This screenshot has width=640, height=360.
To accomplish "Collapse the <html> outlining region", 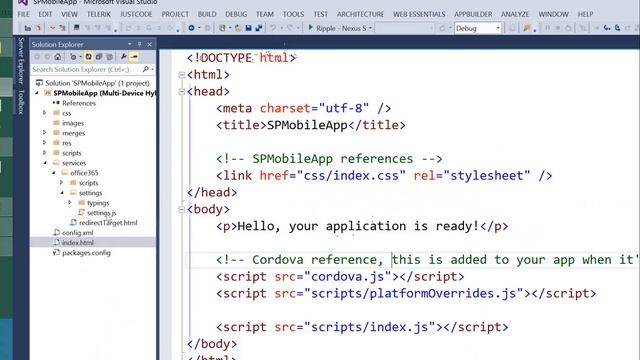I will [182, 75].
